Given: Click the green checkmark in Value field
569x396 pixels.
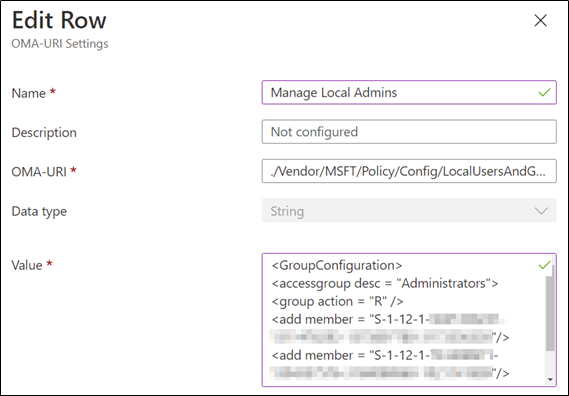Looking at the screenshot, I should 544,265.
